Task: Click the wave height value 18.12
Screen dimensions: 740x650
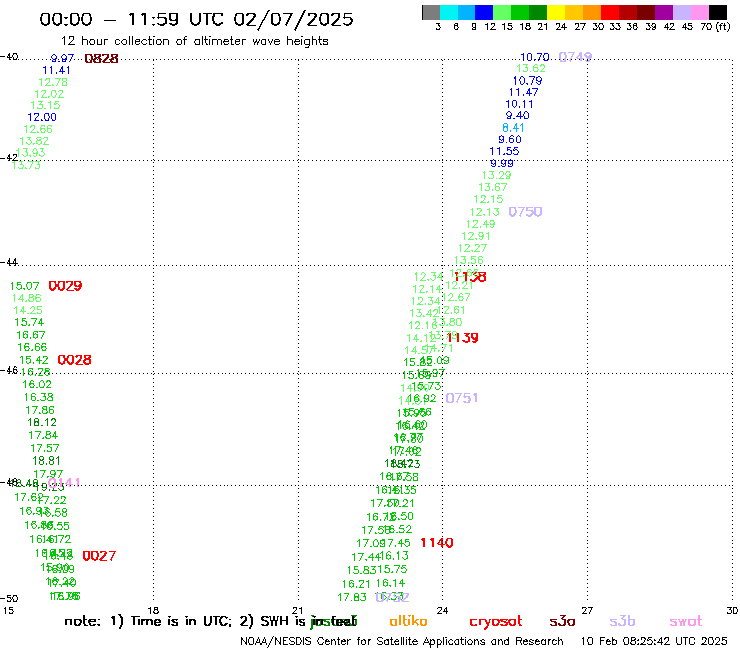Action: click(42, 422)
